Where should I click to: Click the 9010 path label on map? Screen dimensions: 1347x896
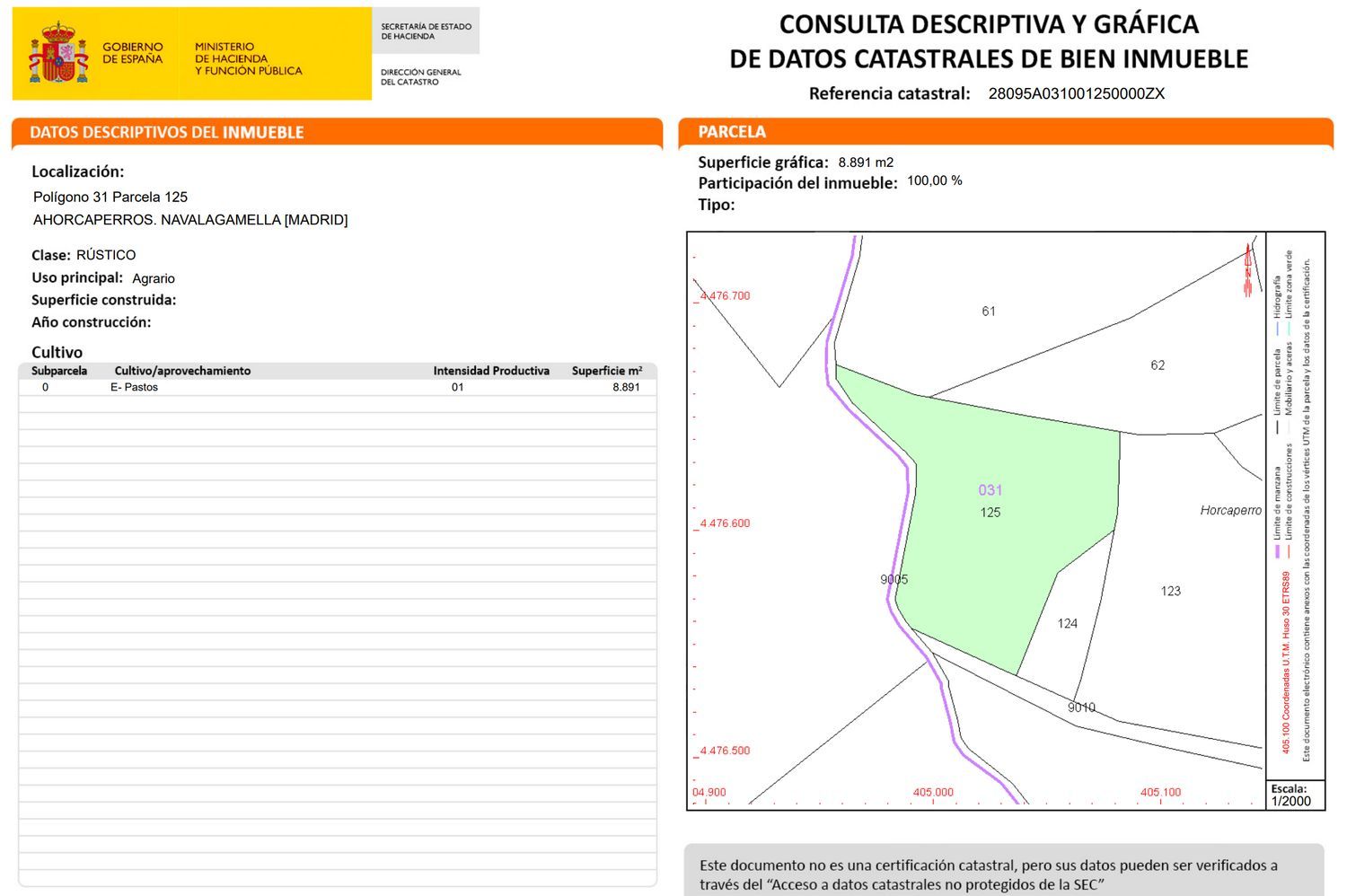coord(1081,707)
